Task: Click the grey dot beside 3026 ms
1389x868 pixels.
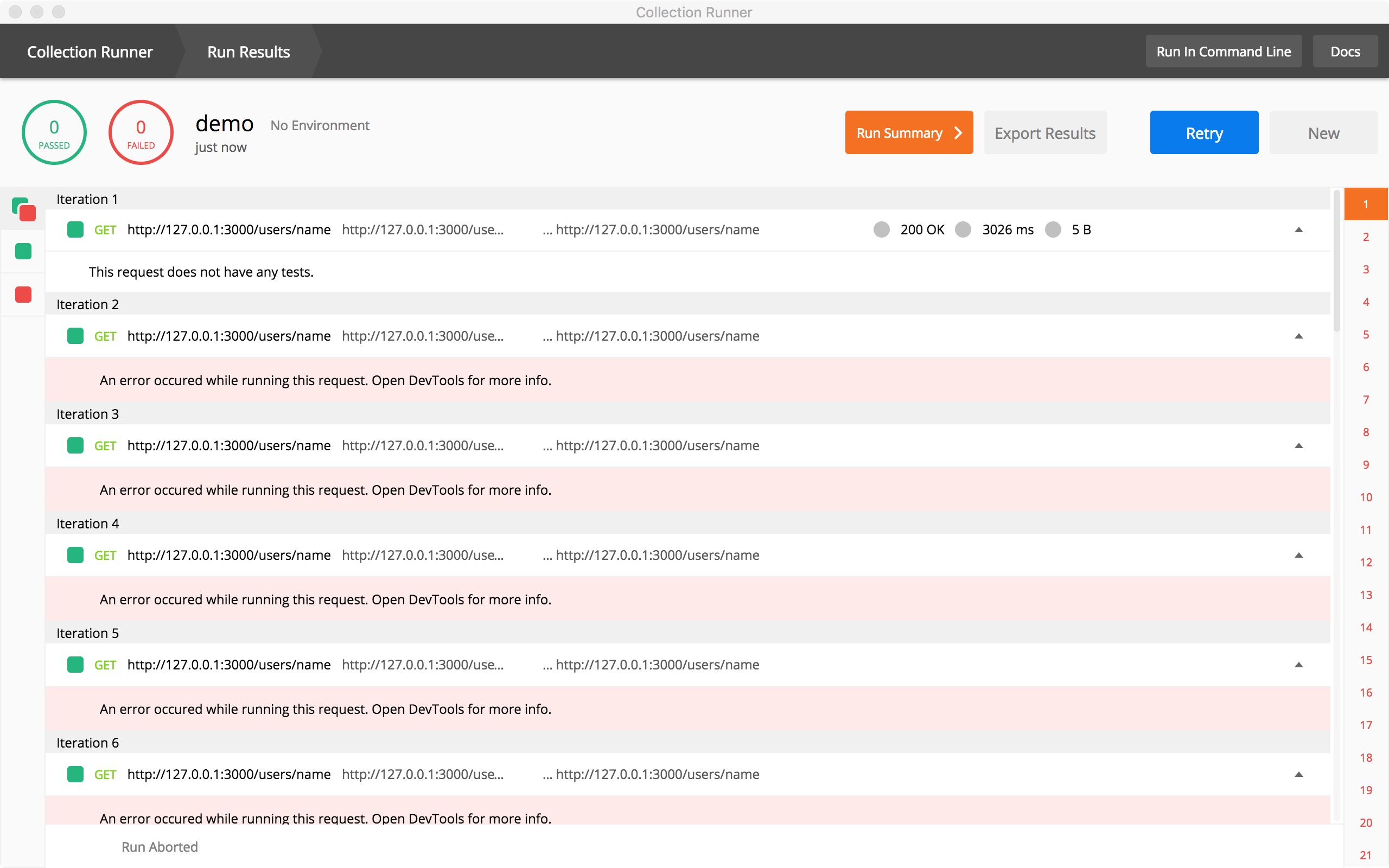Action: pos(963,229)
